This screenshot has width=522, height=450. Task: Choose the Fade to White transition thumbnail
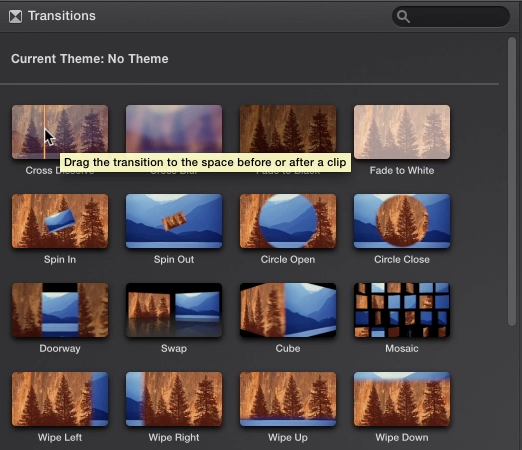pos(402,132)
